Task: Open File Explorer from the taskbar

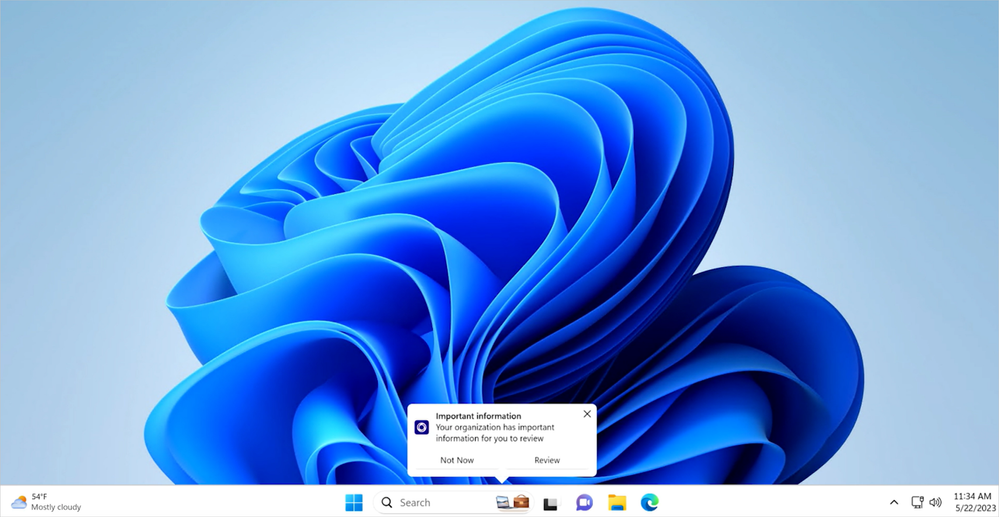Action: pos(617,503)
